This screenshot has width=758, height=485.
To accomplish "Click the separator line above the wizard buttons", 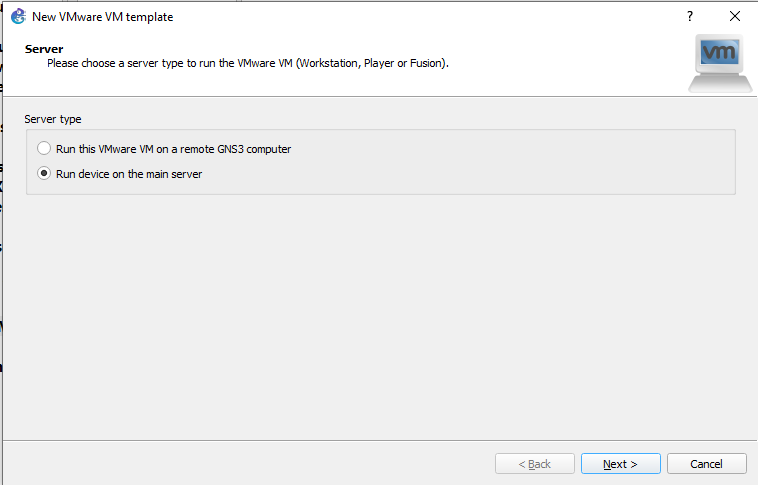I will [380, 441].
